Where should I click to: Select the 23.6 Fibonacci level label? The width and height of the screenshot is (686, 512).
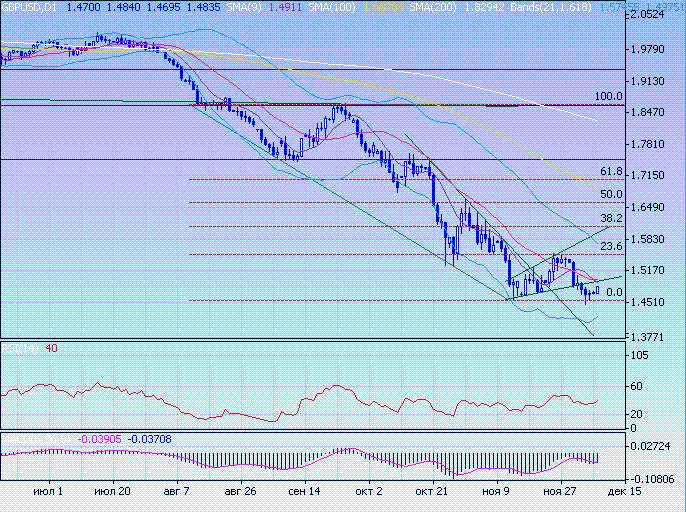click(612, 247)
